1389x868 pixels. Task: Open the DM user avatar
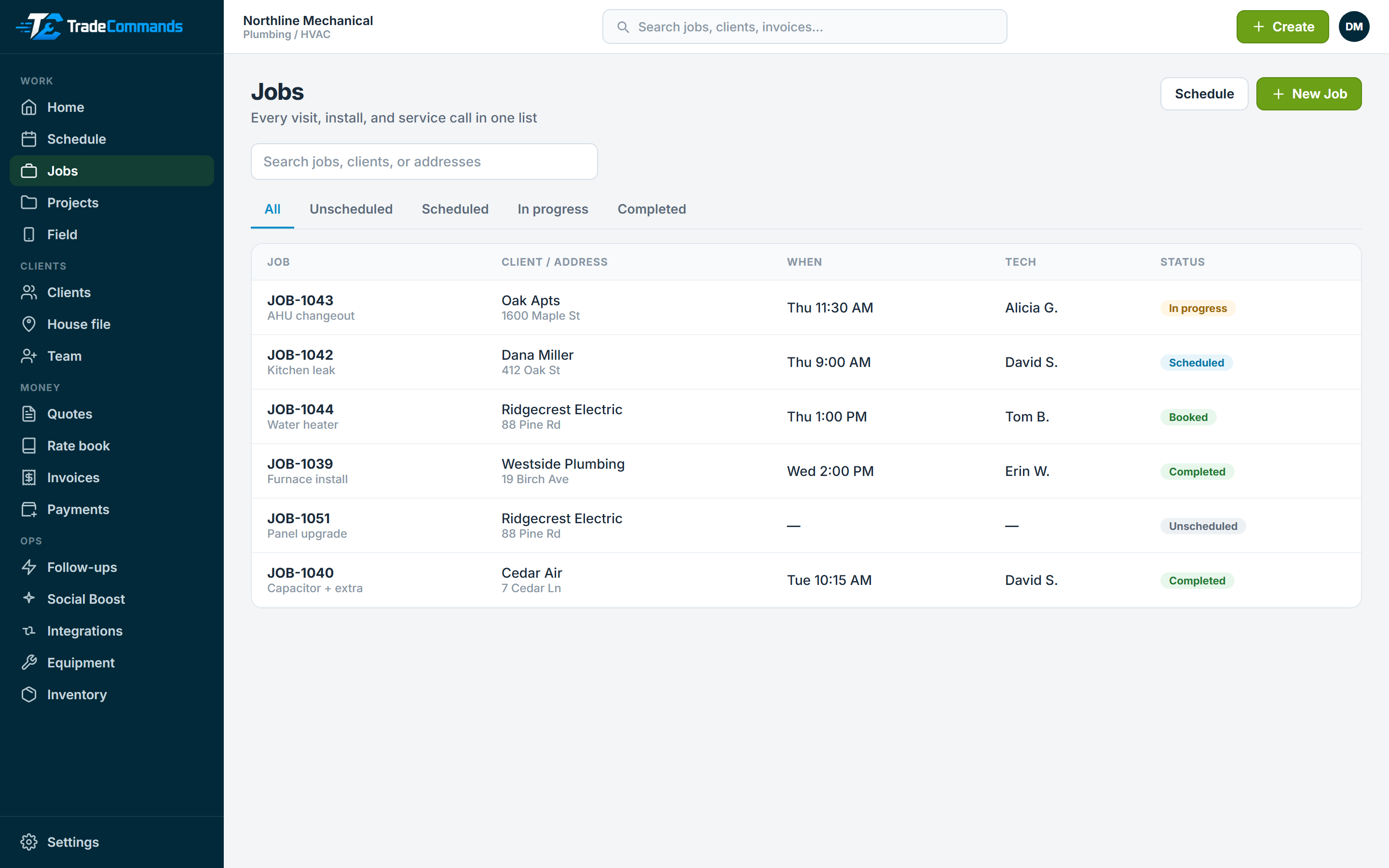click(1354, 27)
